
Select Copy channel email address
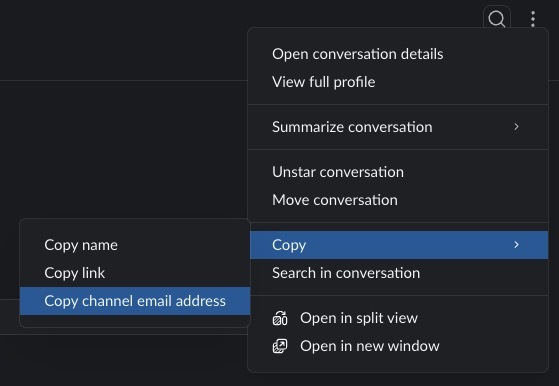click(135, 301)
